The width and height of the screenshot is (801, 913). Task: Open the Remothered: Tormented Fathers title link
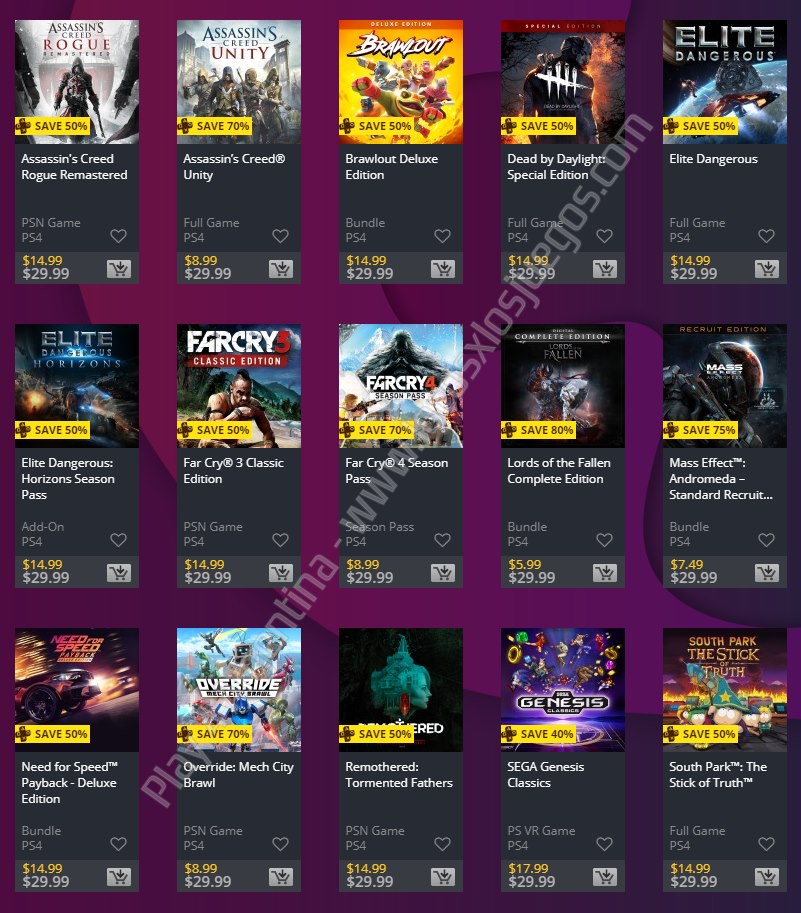click(399, 774)
